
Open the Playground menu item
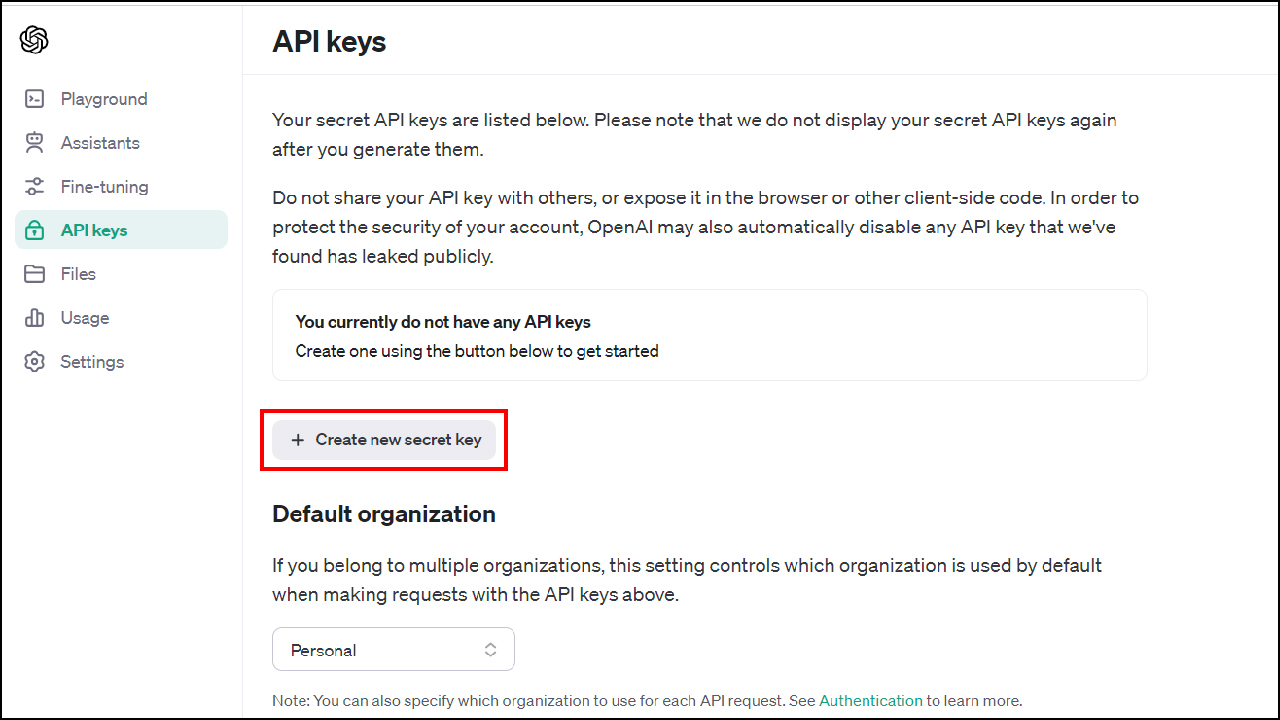pyautogui.click(x=104, y=99)
